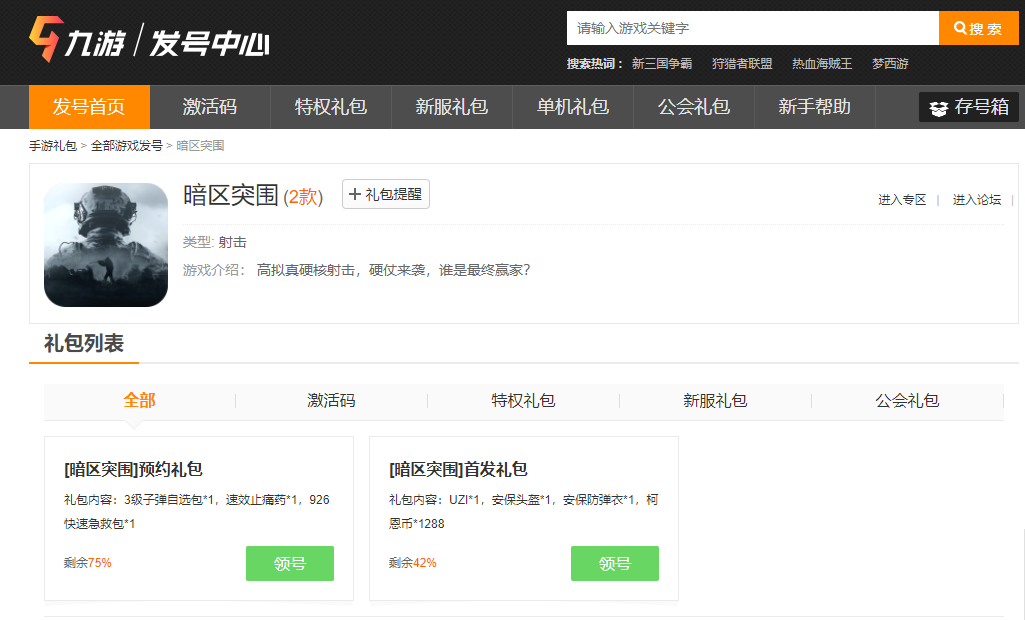Open 单机礼包 from the navigation bar
The width and height of the screenshot is (1025, 620).
pos(573,107)
